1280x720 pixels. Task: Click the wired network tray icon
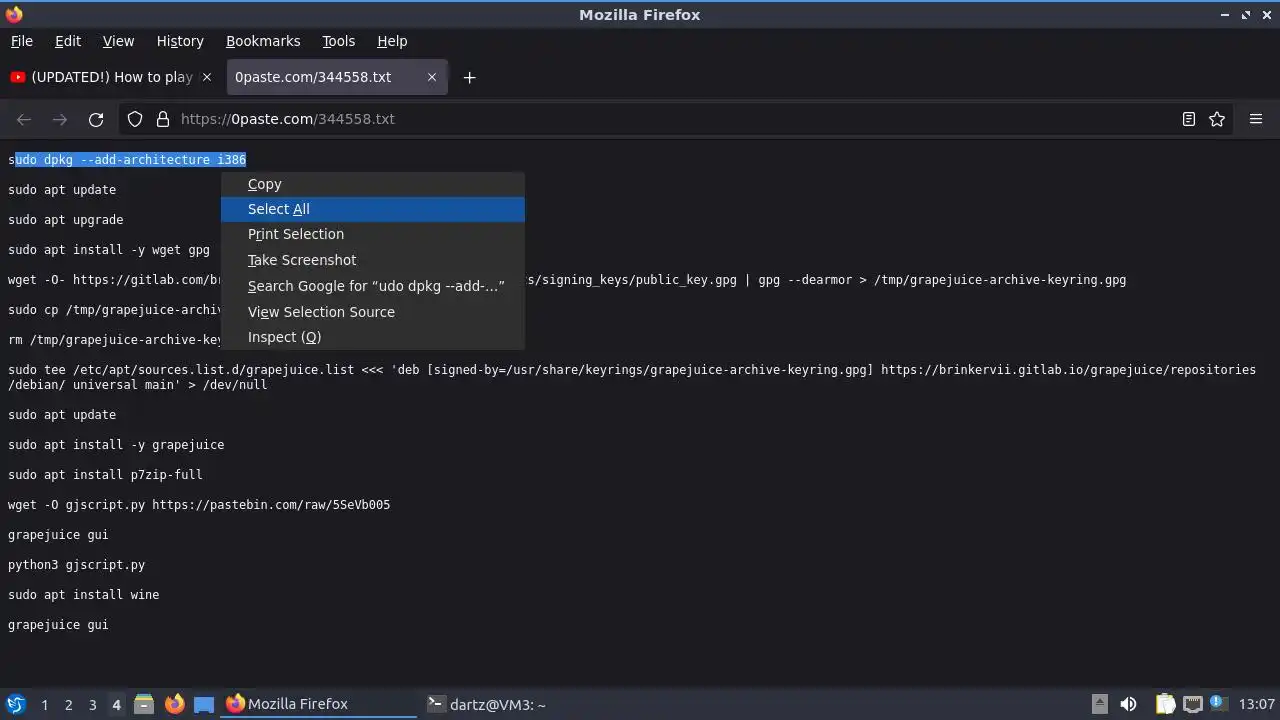pyautogui.click(x=1193, y=704)
